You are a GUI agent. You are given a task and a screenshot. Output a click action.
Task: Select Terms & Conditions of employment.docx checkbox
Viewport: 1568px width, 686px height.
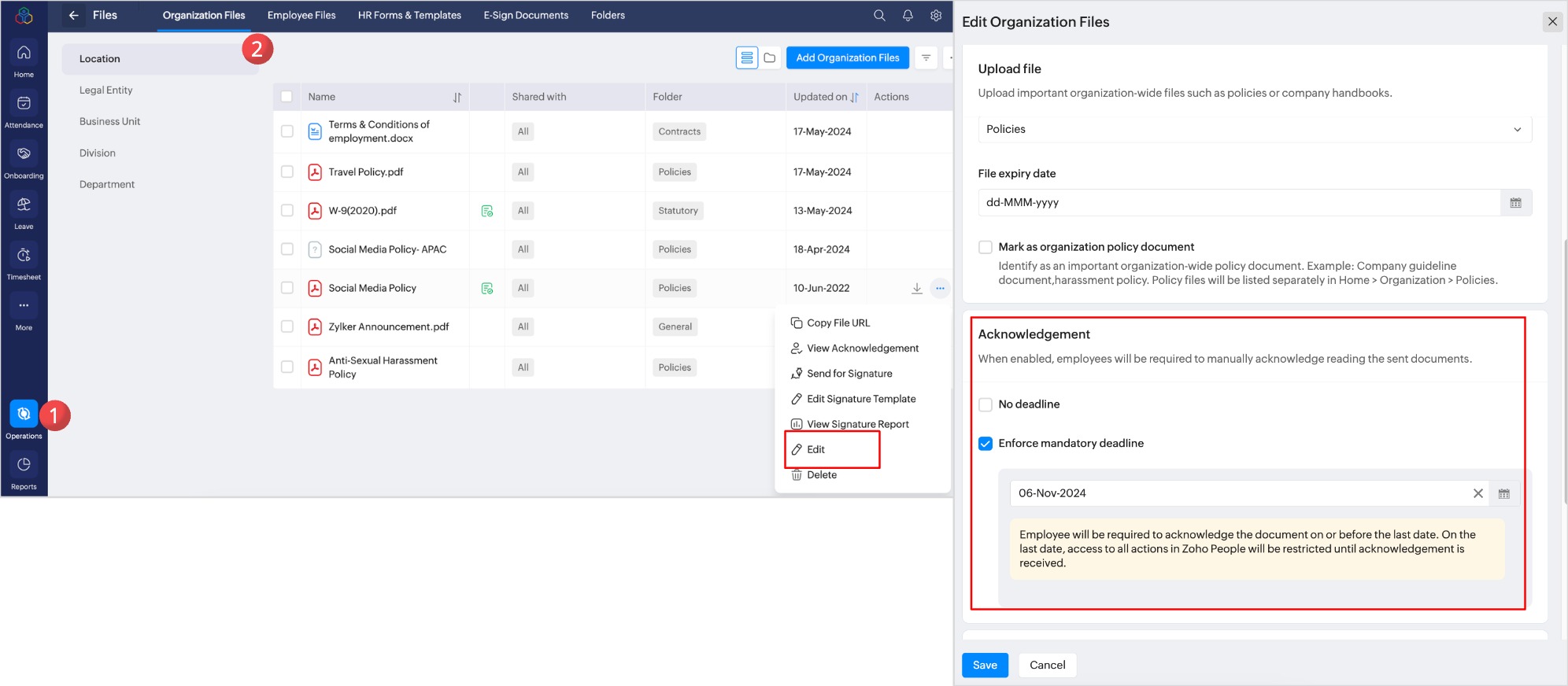287,131
